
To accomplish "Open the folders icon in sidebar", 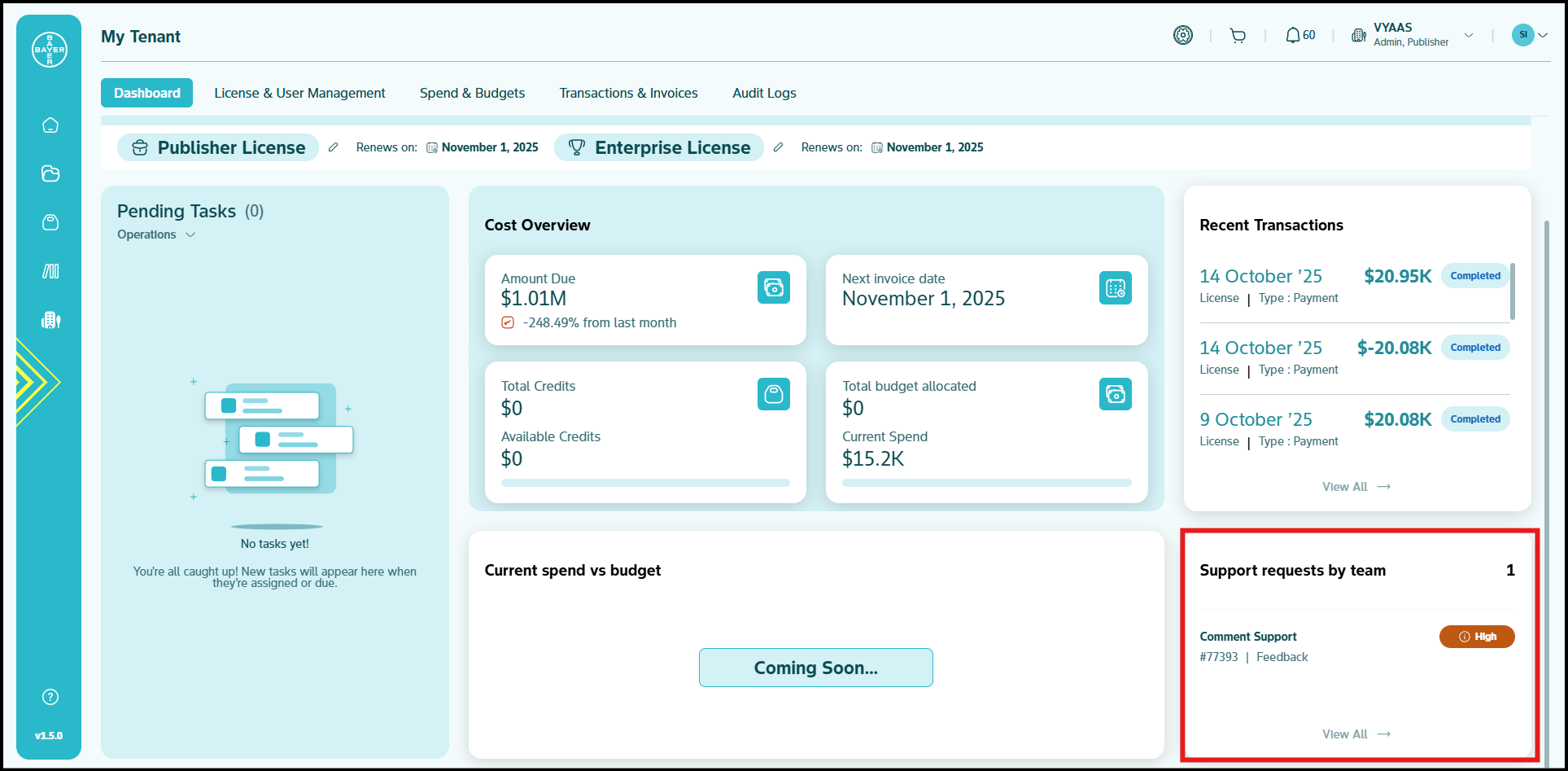I will pyautogui.click(x=50, y=173).
